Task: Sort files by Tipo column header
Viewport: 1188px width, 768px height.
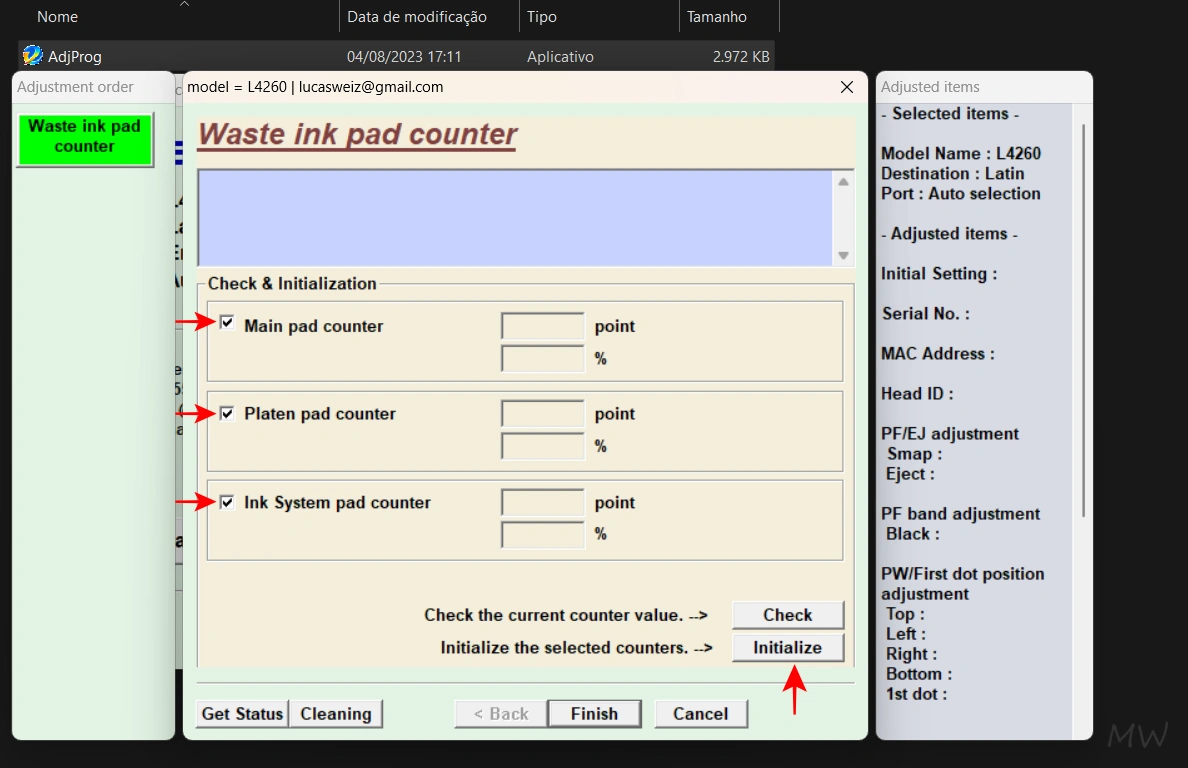Action: [542, 17]
